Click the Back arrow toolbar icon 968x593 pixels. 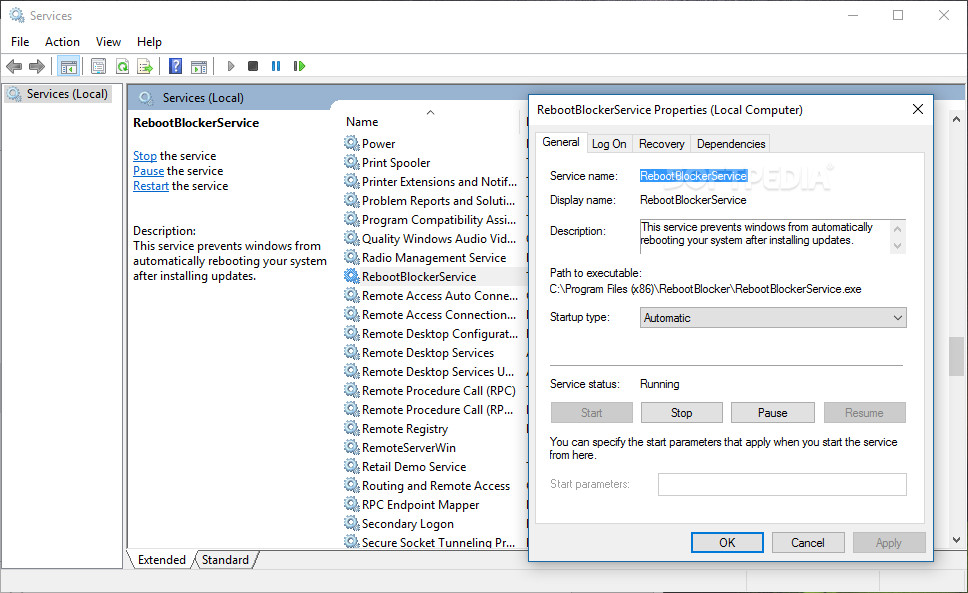point(14,66)
